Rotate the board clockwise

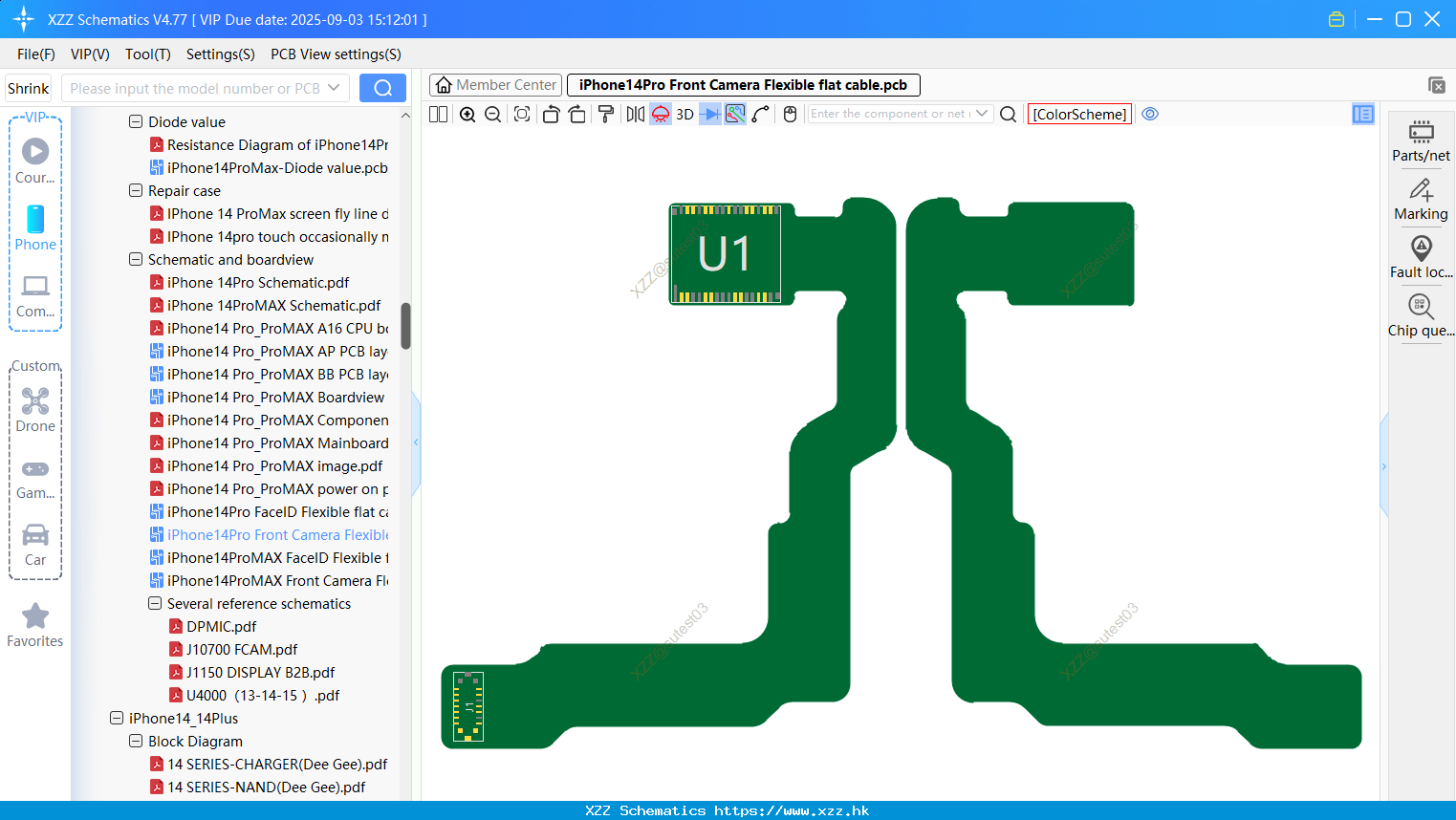pos(576,114)
